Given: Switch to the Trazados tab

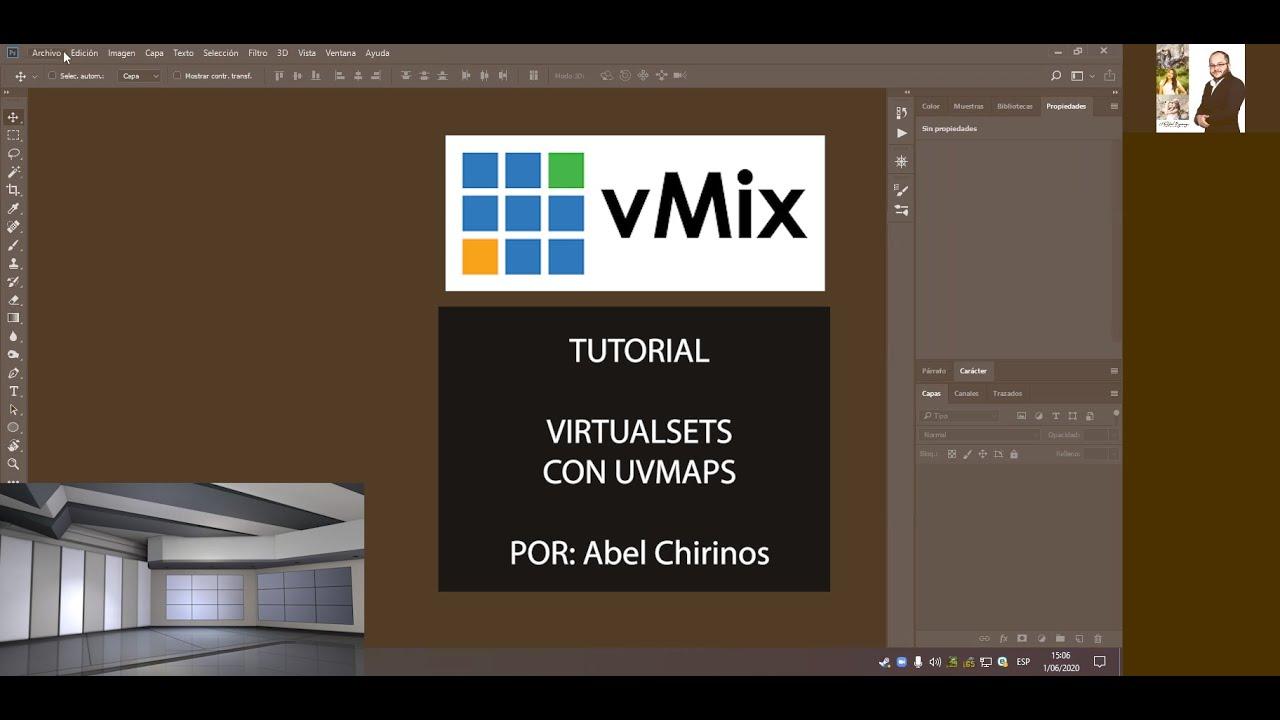Looking at the screenshot, I should [x=1007, y=394].
